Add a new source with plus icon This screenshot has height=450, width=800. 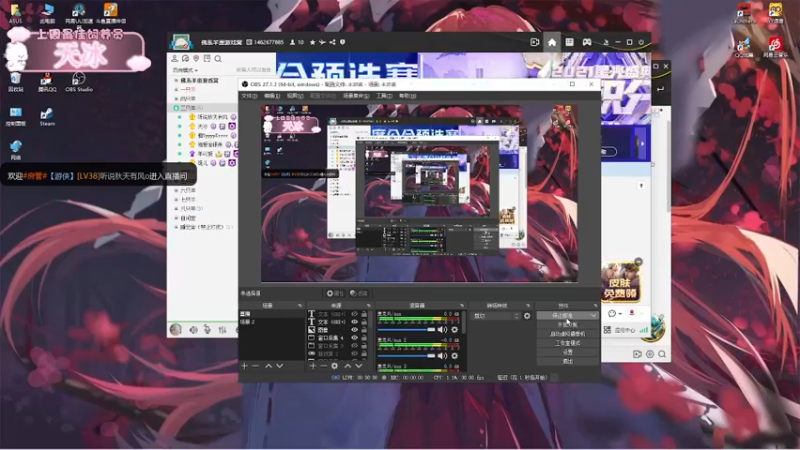(x=313, y=366)
